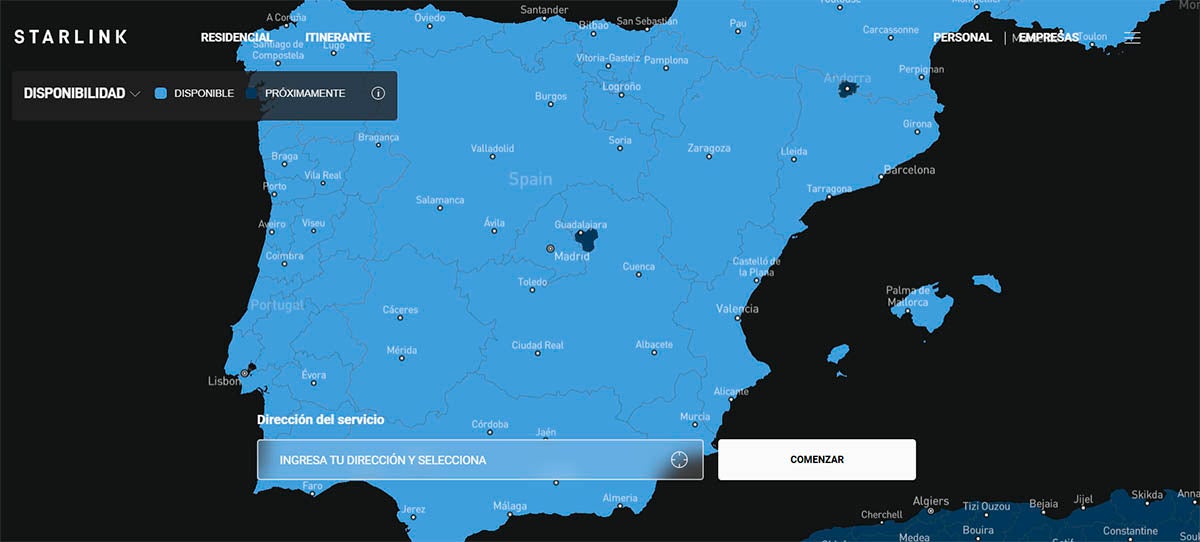Click the dark blue coming-soon area near Guadalajara
Viewport: 1200px width, 542px height.
pyautogui.click(x=587, y=239)
